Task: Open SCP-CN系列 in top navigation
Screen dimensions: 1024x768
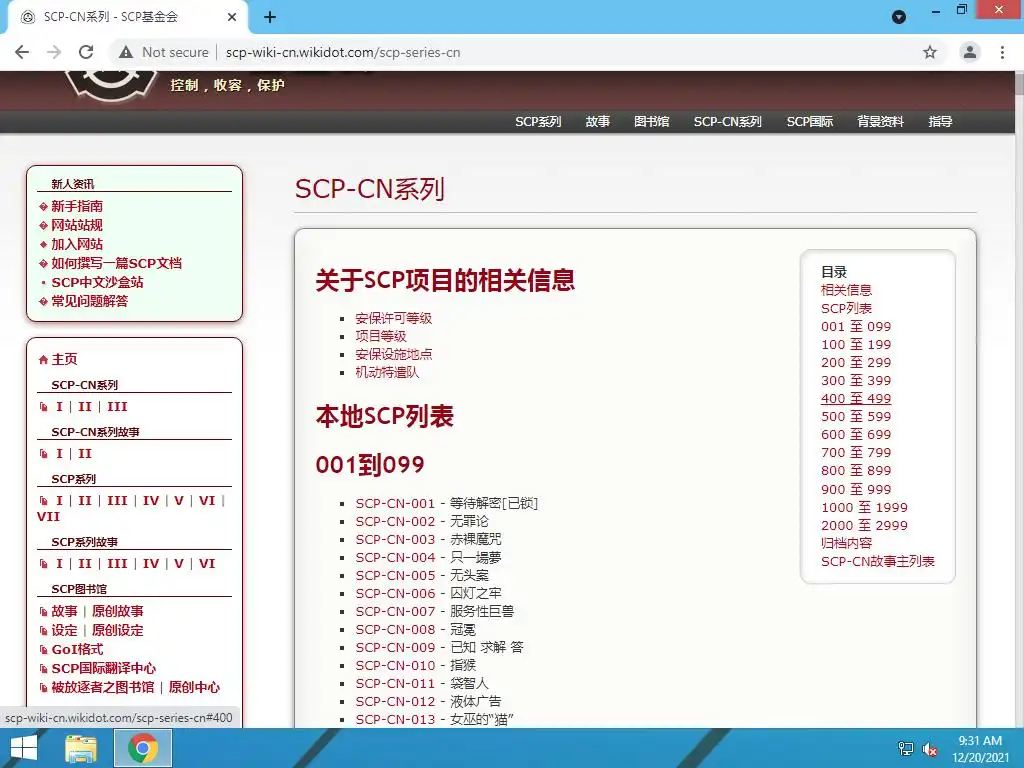Action: tap(728, 121)
